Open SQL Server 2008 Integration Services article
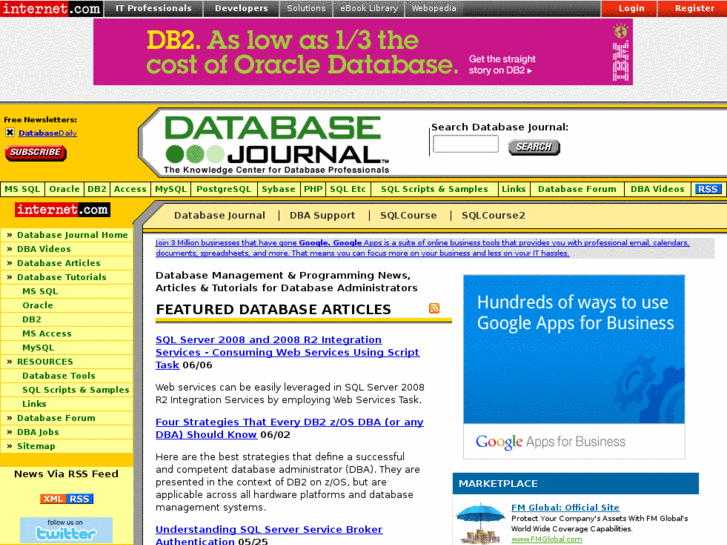The height and width of the screenshot is (545, 727). (287, 352)
